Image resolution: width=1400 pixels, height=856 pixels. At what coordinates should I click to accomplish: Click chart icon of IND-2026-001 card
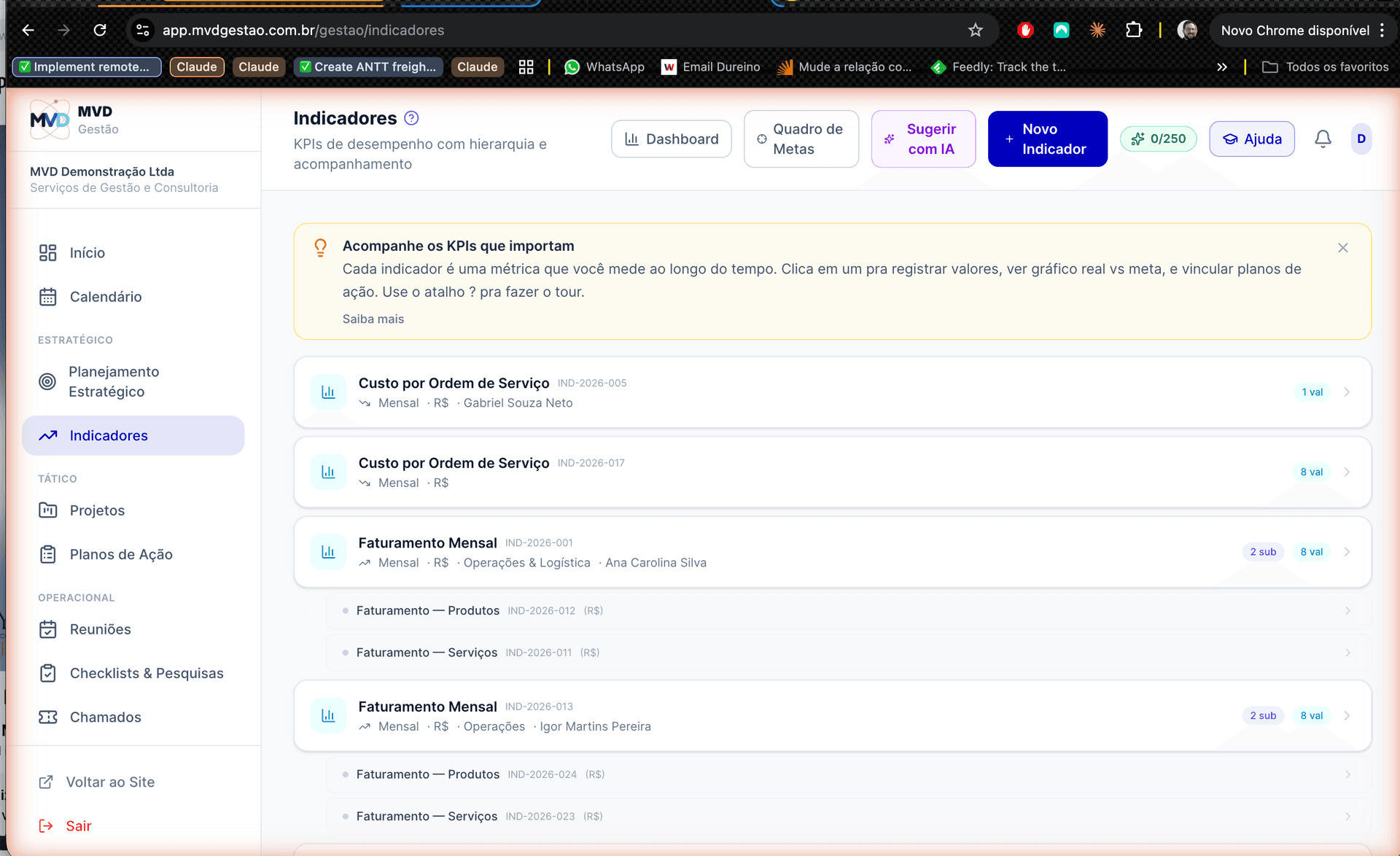pos(328,552)
